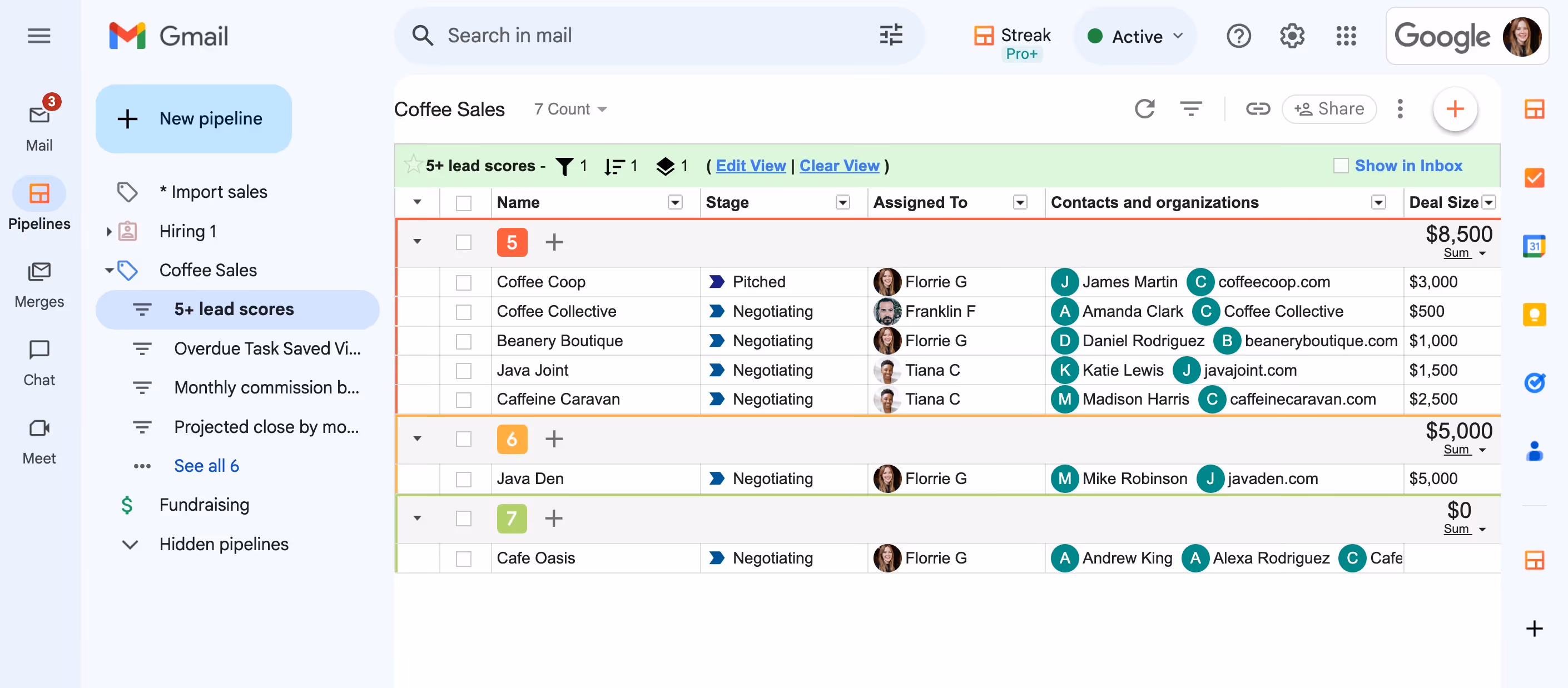Add a box to lead score 7 group
1568x688 pixels.
[553, 519]
